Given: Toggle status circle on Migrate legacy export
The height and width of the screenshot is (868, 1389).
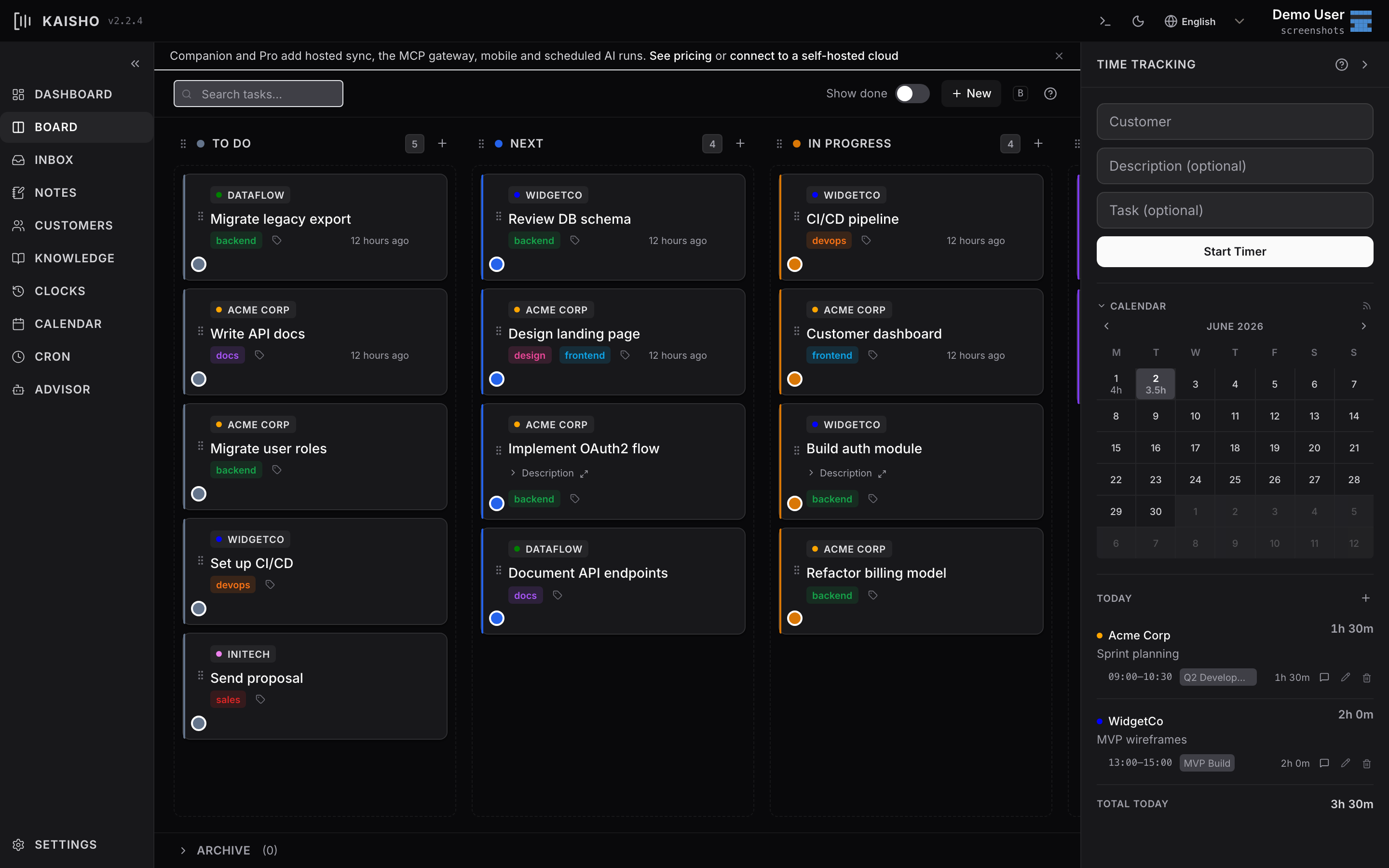Looking at the screenshot, I should click(199, 264).
